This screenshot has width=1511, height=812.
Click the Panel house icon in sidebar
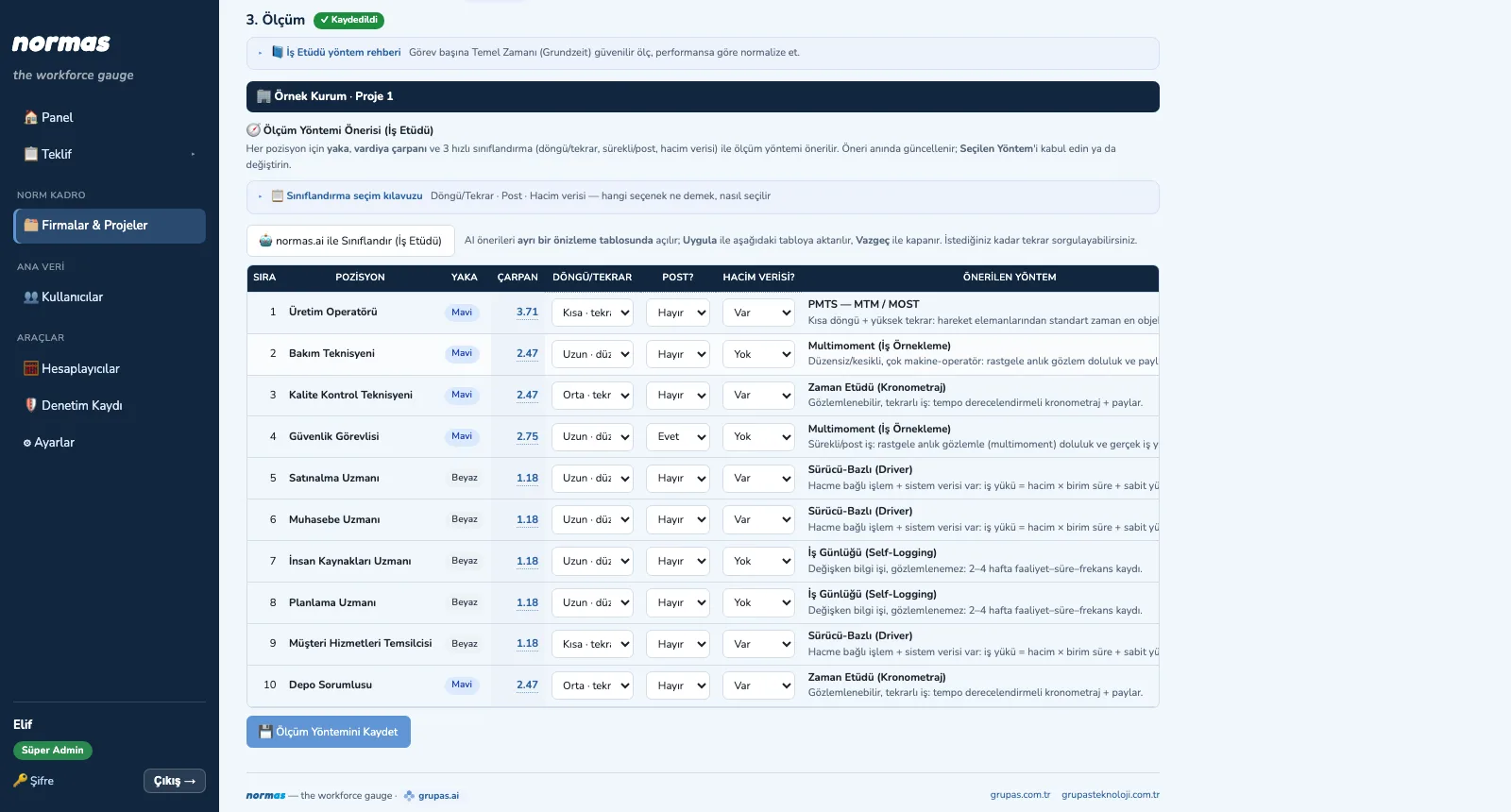31,118
